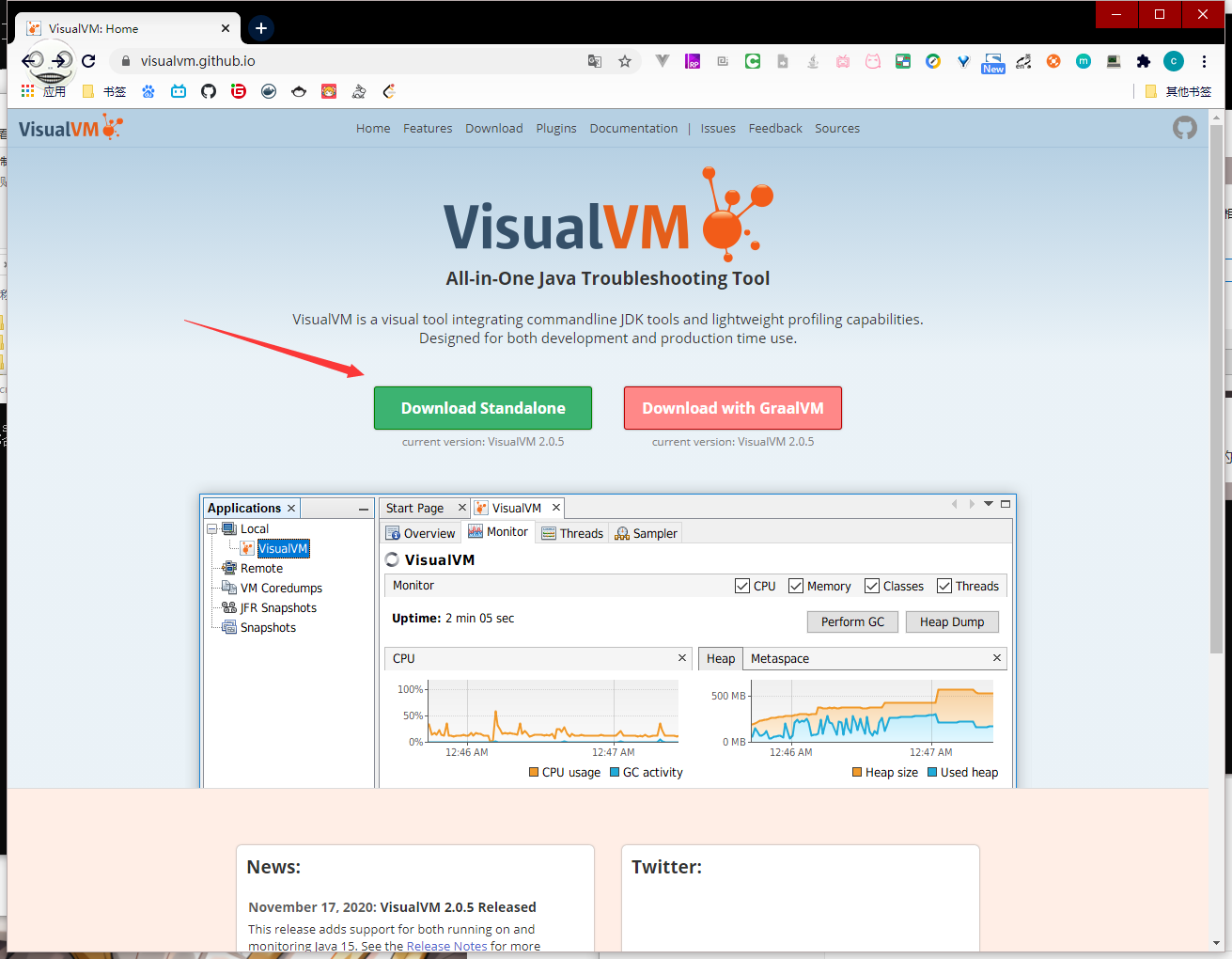Switch to the Threads tab
1232x959 pixels.
click(572, 533)
